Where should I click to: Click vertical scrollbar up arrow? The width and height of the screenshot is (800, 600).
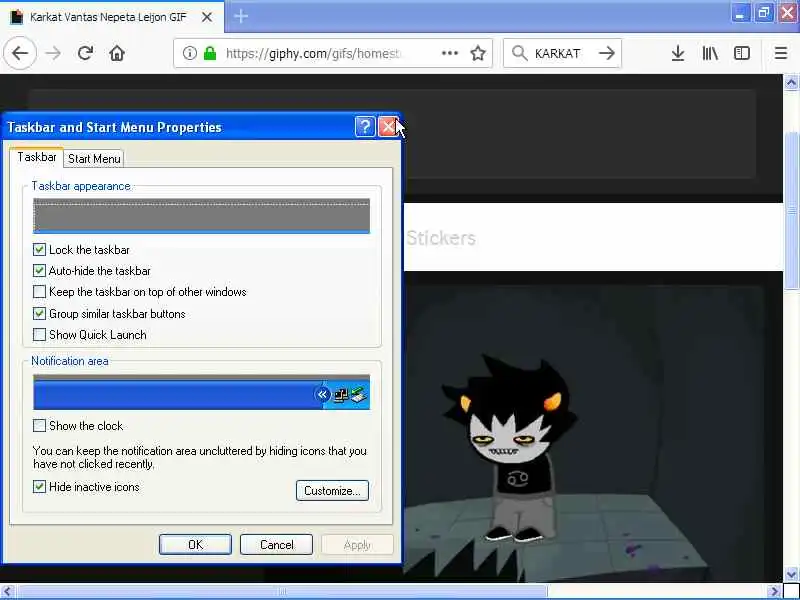click(791, 83)
